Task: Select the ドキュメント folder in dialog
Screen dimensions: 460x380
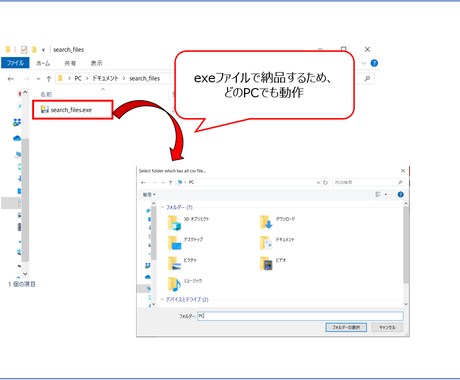Action: (x=277, y=243)
